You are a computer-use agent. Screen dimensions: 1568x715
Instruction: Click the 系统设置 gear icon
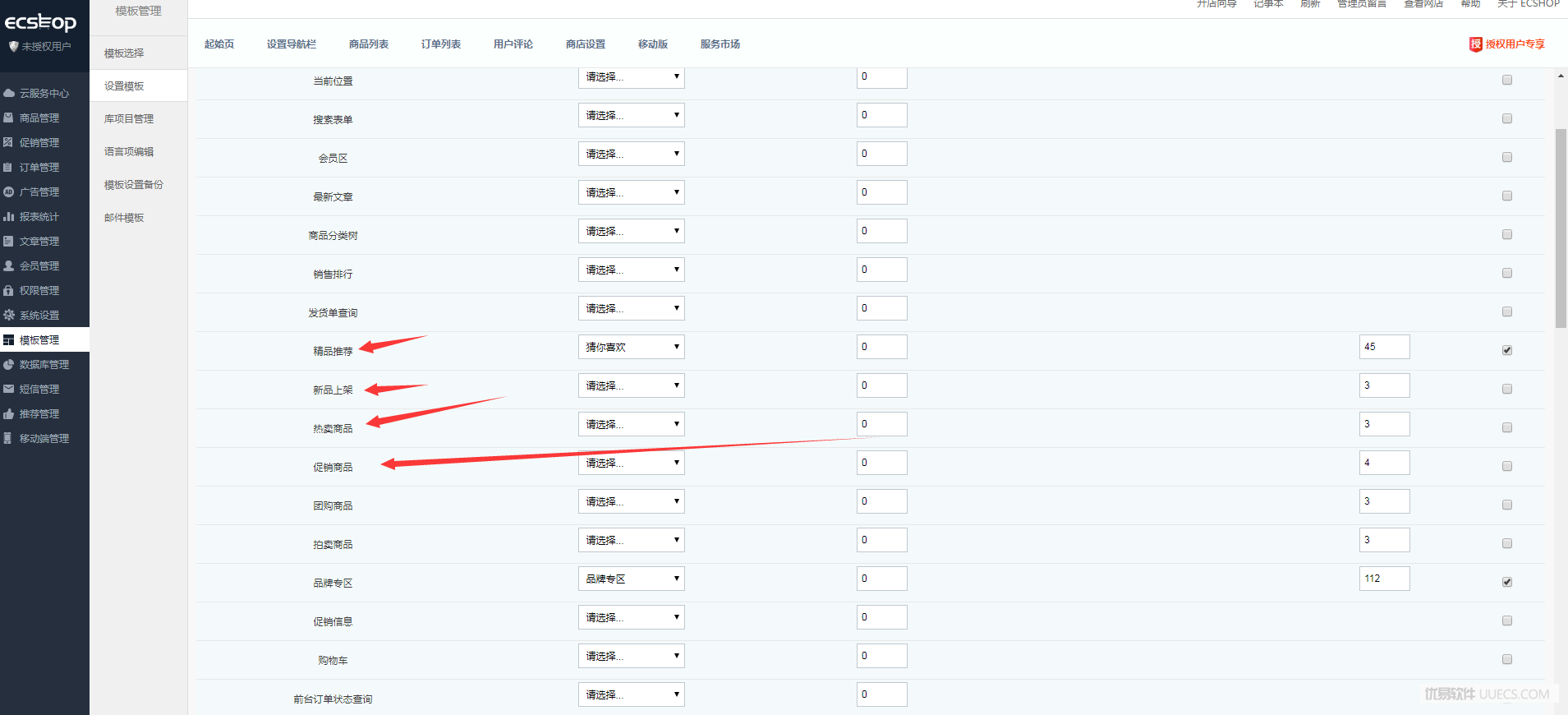[x=9, y=316]
